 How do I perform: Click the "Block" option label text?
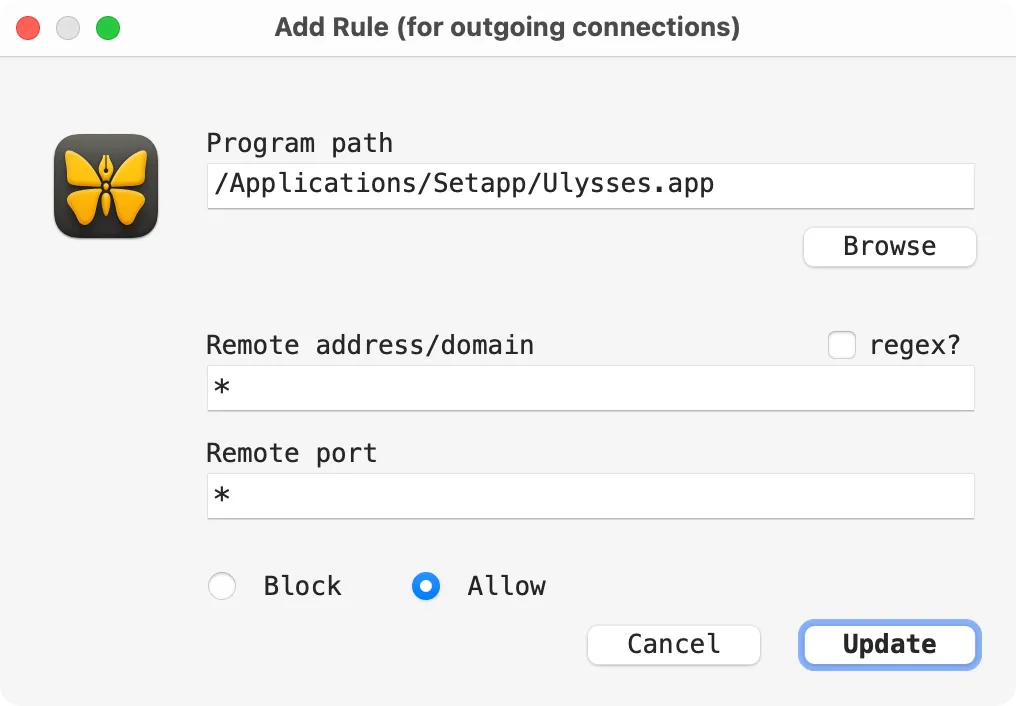click(x=302, y=586)
